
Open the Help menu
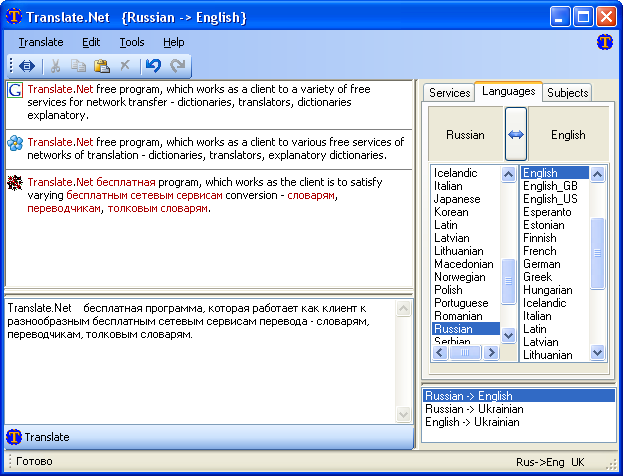point(174,42)
